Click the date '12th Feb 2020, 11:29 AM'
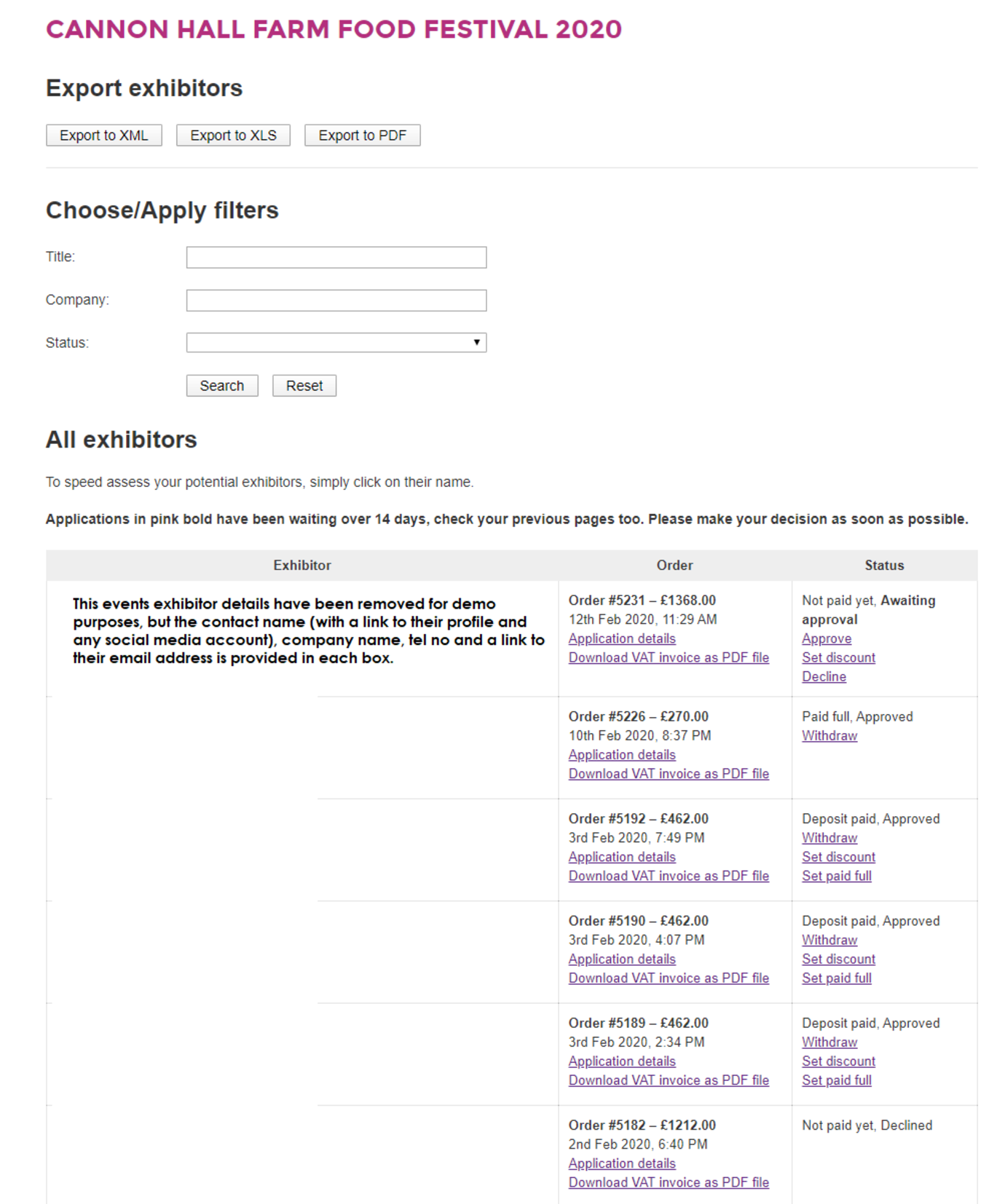This screenshot has width=1005, height=1204. tap(643, 619)
